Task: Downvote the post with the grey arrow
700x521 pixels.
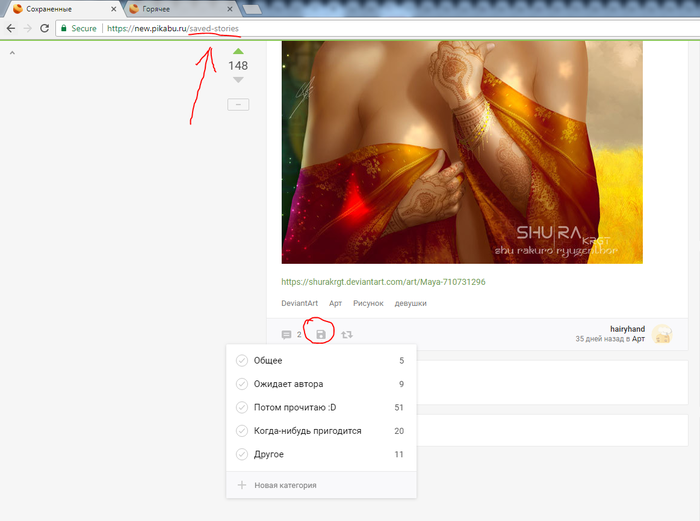Action: (238, 80)
